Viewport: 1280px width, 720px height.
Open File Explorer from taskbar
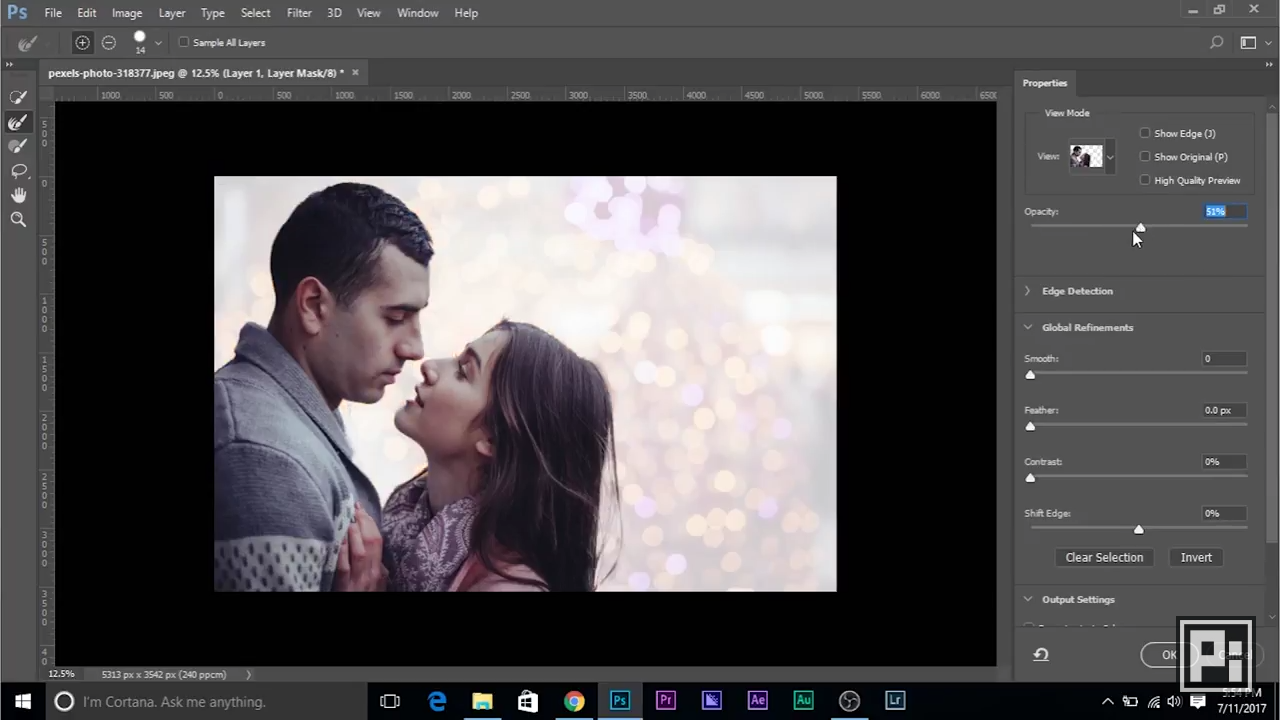click(x=482, y=701)
